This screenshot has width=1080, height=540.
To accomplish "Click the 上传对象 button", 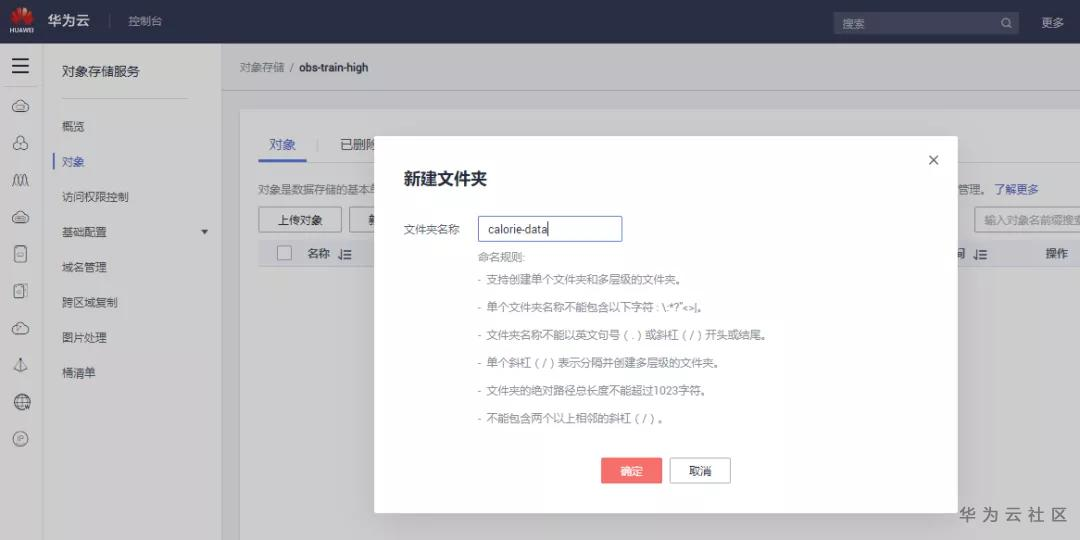I will pyautogui.click(x=300, y=220).
